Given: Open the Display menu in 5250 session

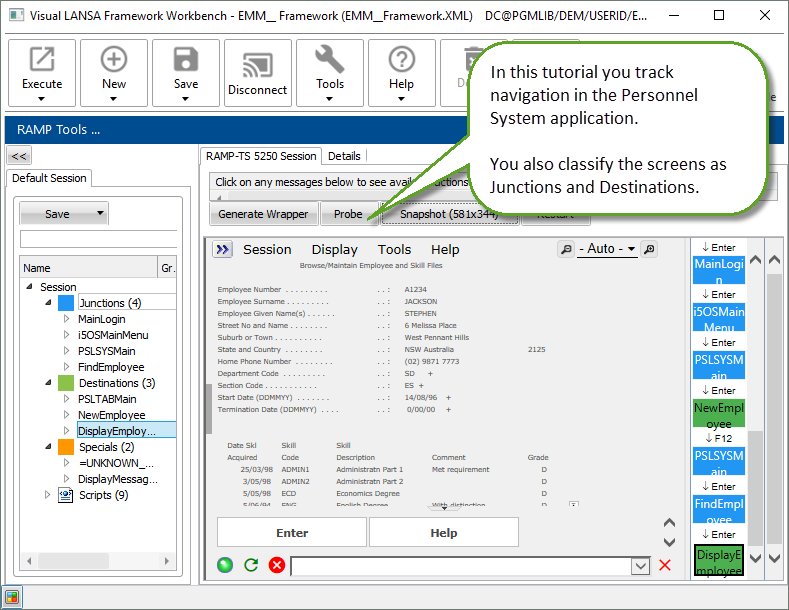Looking at the screenshot, I should [334, 250].
